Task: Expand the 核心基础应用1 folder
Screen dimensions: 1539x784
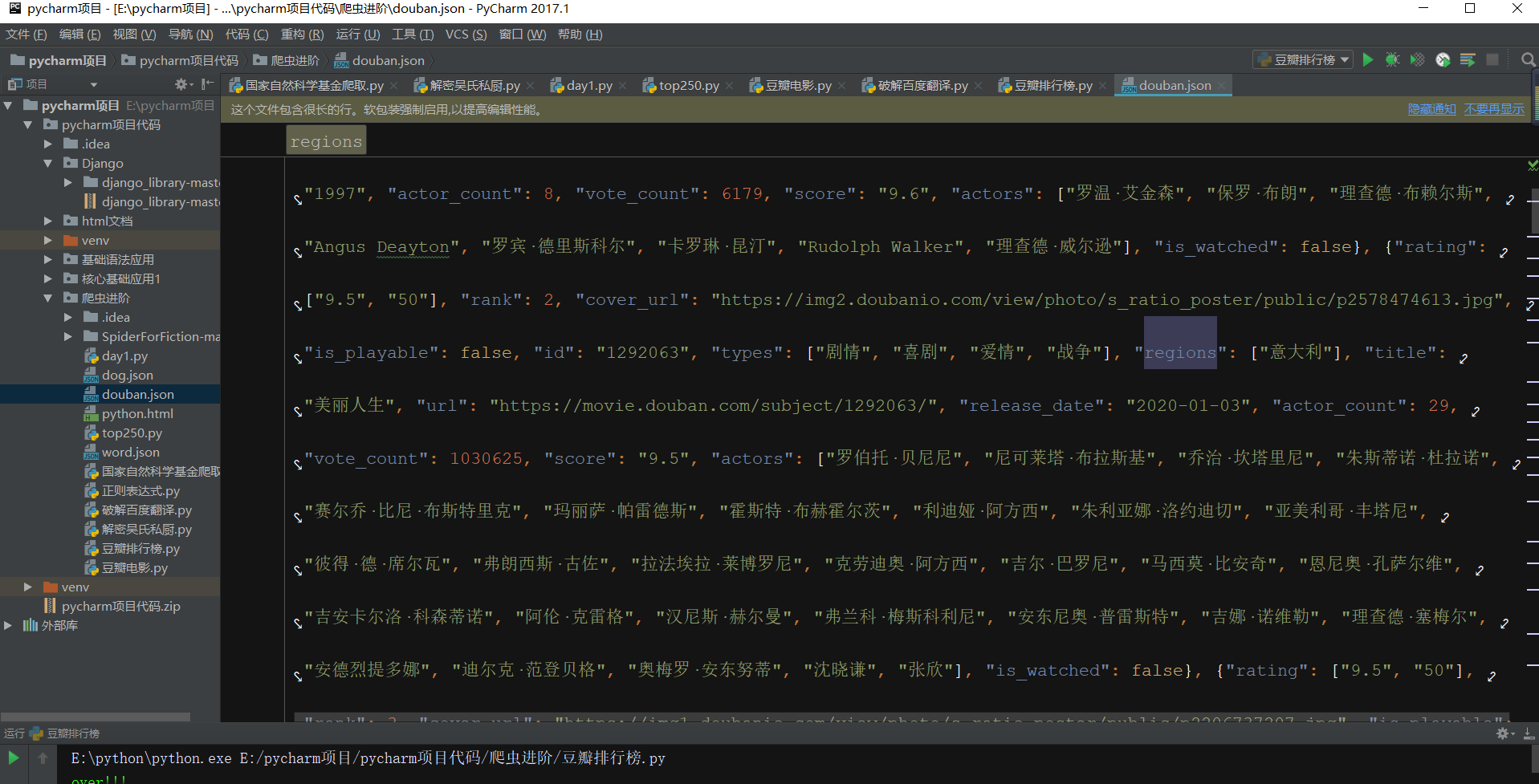Action: (48, 278)
